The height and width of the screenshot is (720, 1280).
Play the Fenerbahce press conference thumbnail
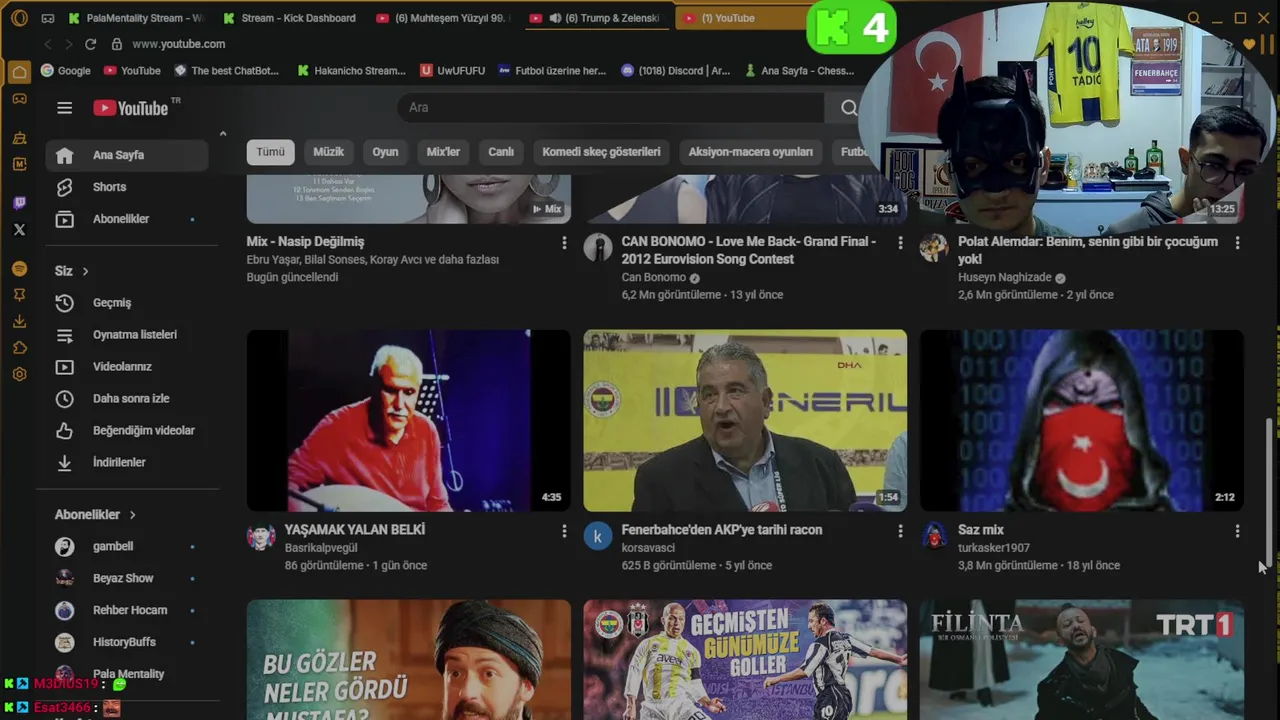[745, 421]
